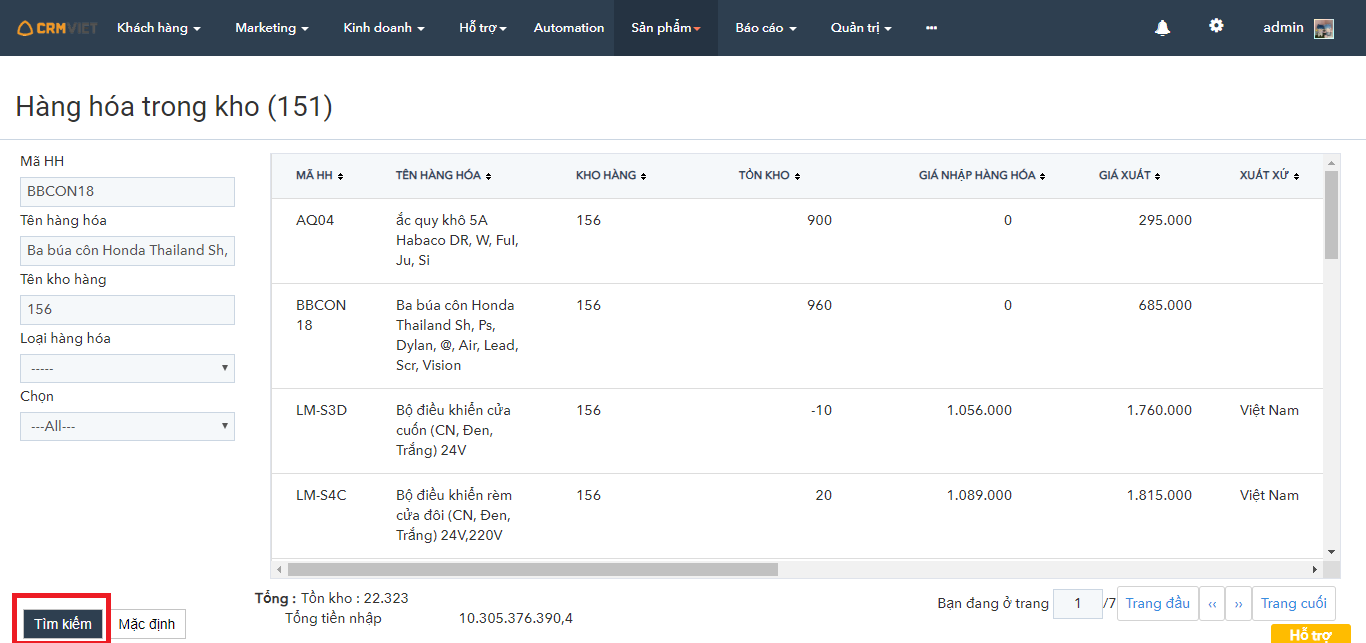
Task: Click Ba búa côn Honda product name
Action: click(457, 335)
